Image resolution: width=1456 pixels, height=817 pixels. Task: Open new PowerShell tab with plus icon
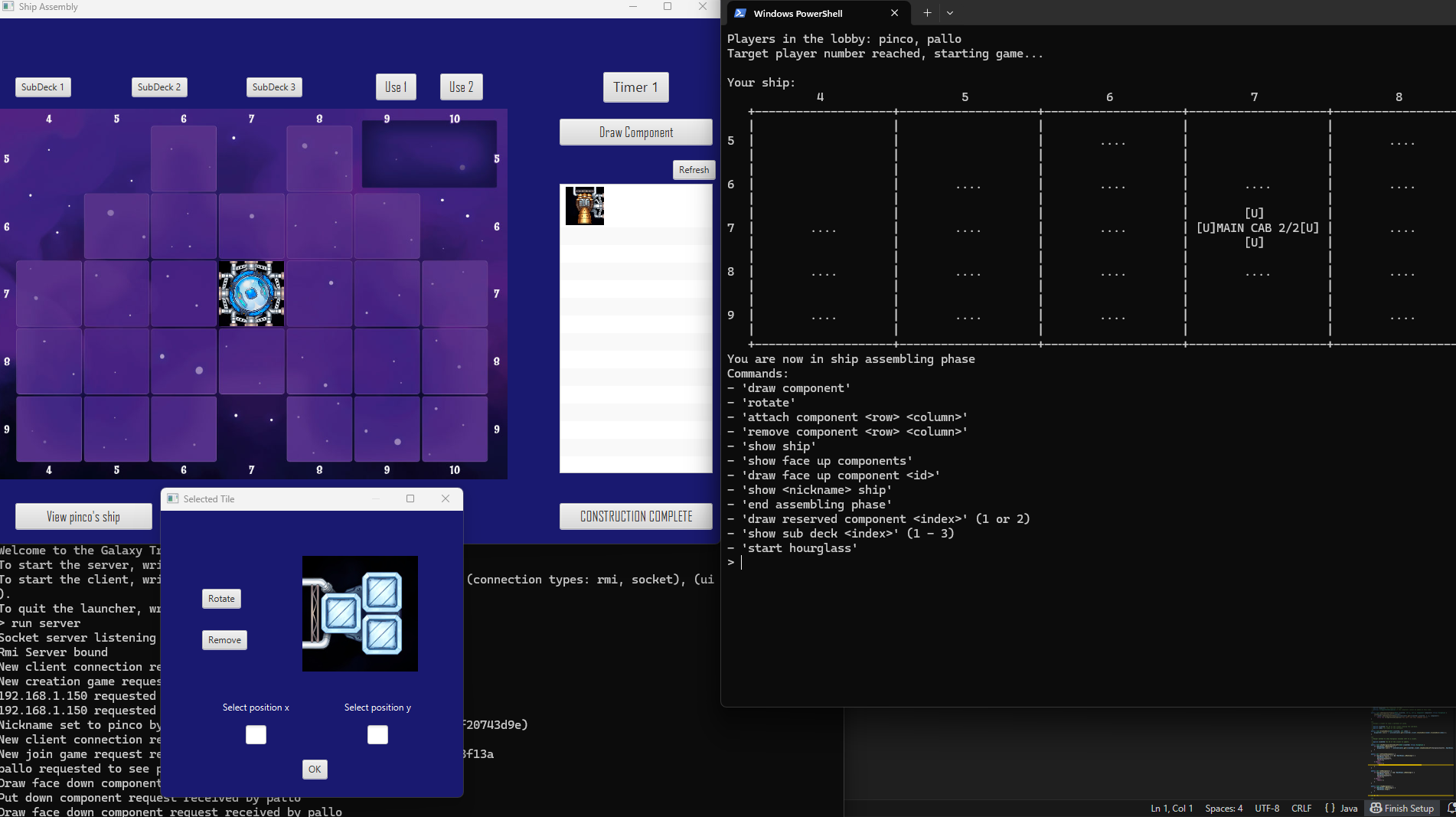click(927, 13)
